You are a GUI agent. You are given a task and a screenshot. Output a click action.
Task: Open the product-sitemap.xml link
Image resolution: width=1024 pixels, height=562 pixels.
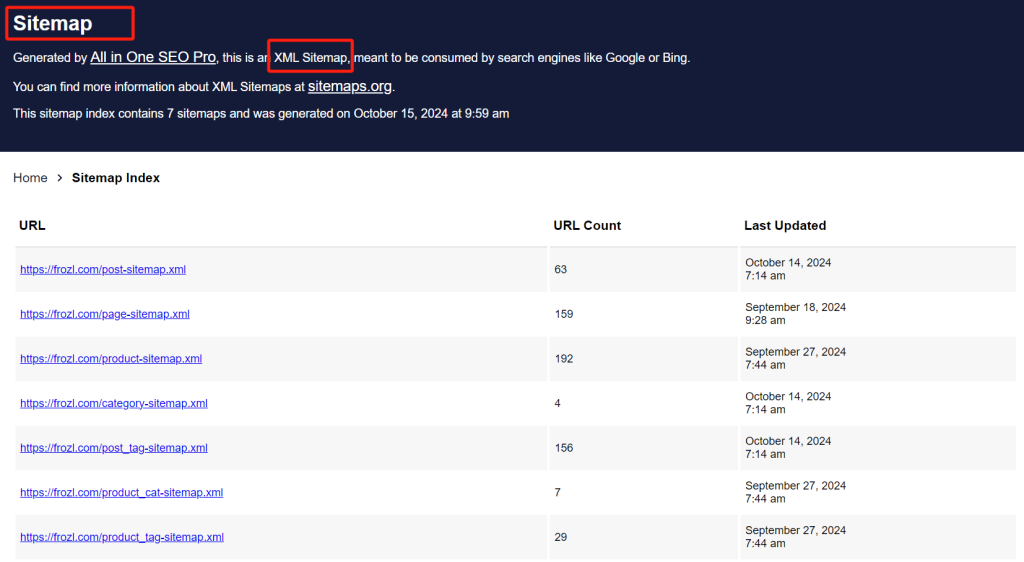(x=111, y=358)
